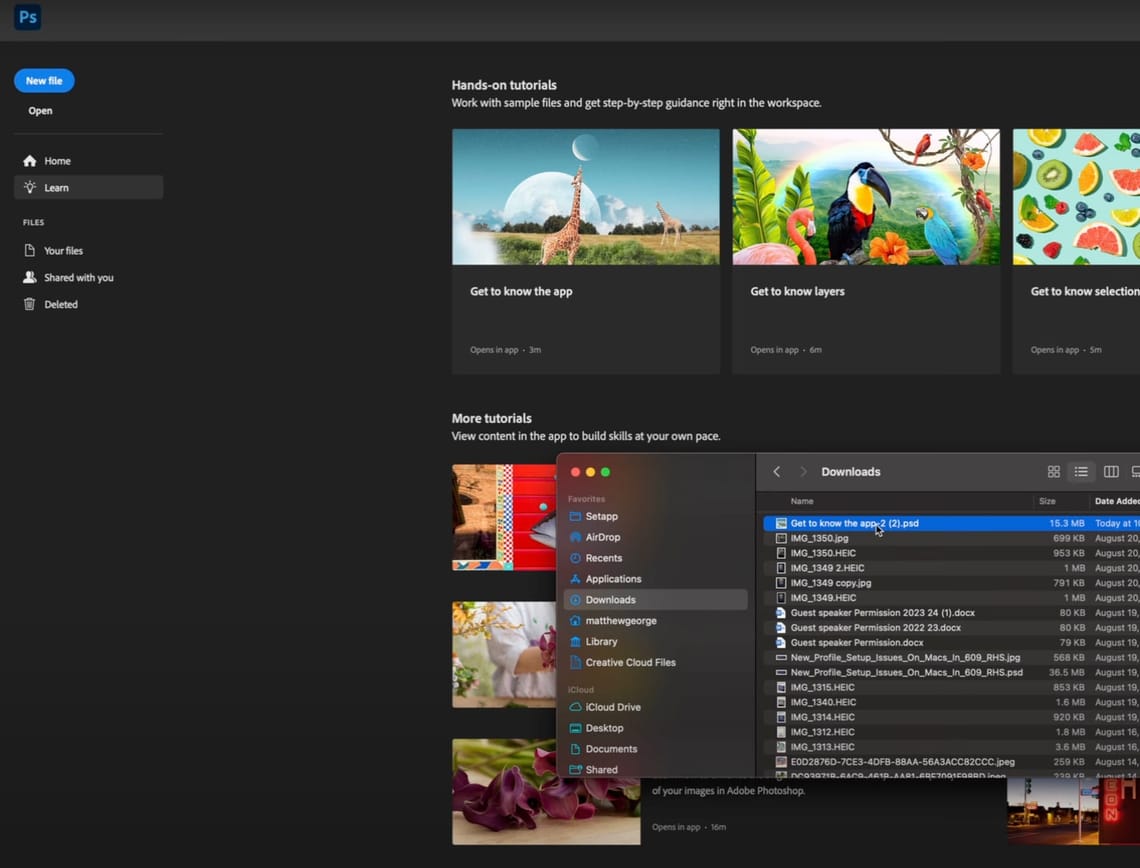Select IMG_1350.jpg in Downloads list
This screenshot has height=868, width=1140.
coord(819,538)
